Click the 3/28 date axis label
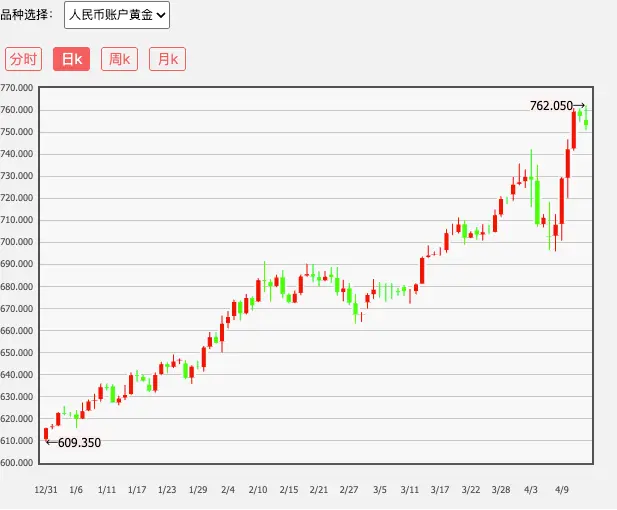The image size is (617, 510). pos(501,490)
